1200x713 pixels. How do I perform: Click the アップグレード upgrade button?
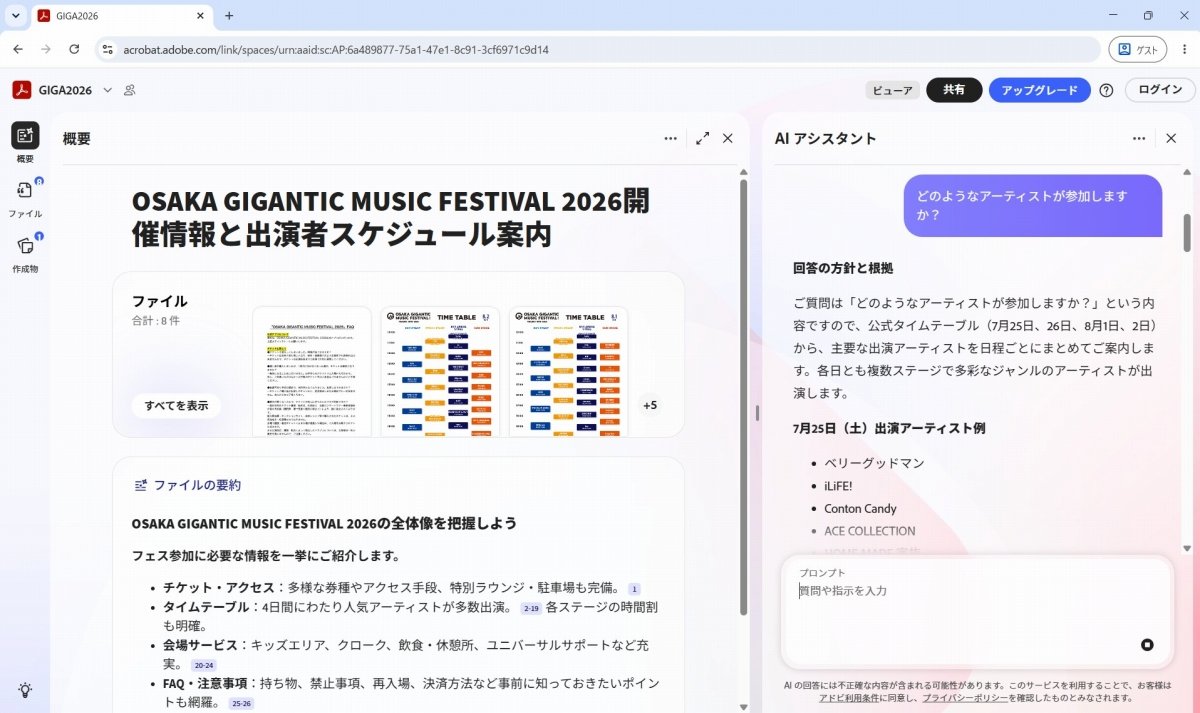click(x=1039, y=90)
